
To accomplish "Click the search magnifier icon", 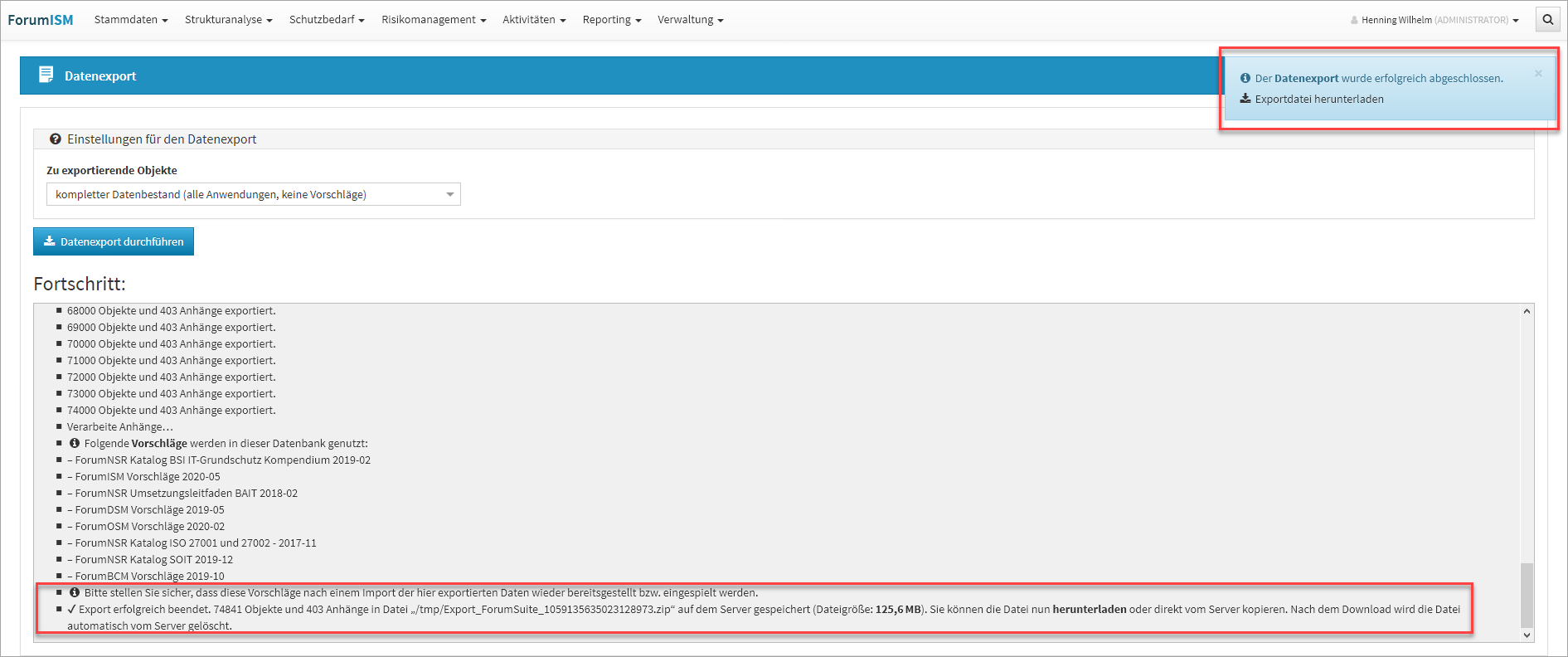I will 1547,20.
